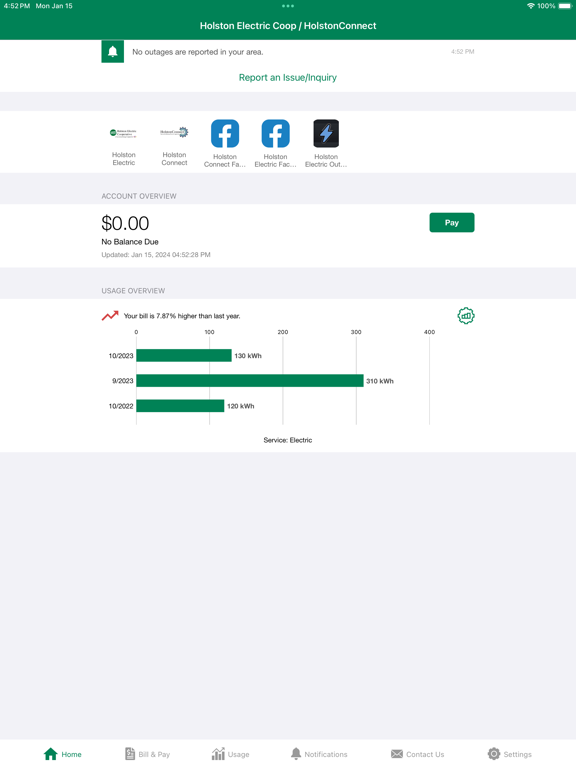Select the 10/2022 120 kWh bar
Viewport: 576px width, 768px height.
(180, 406)
